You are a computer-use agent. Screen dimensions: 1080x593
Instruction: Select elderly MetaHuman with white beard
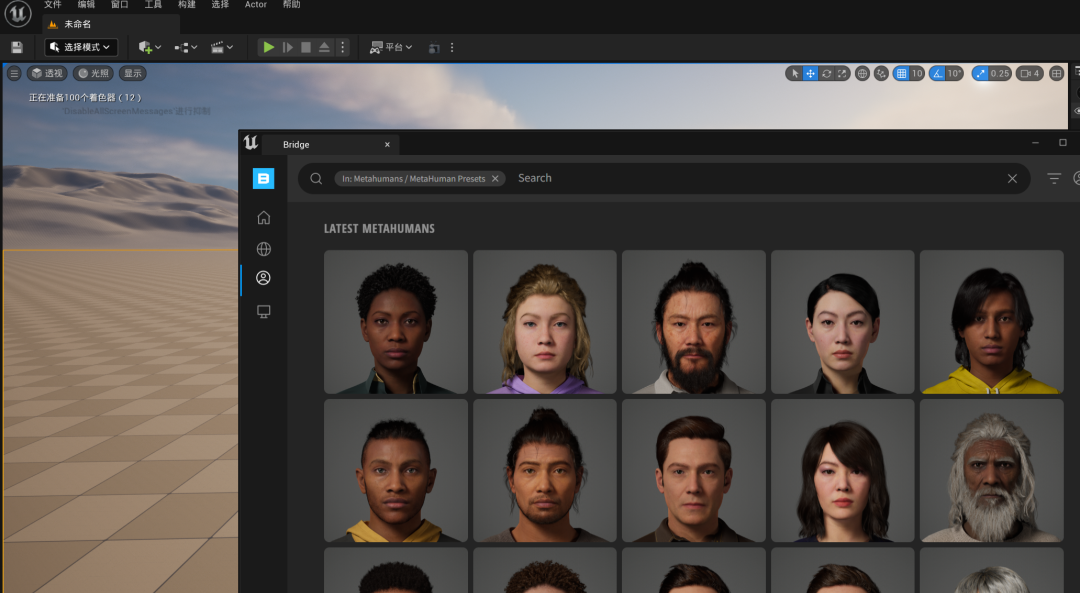(991, 470)
